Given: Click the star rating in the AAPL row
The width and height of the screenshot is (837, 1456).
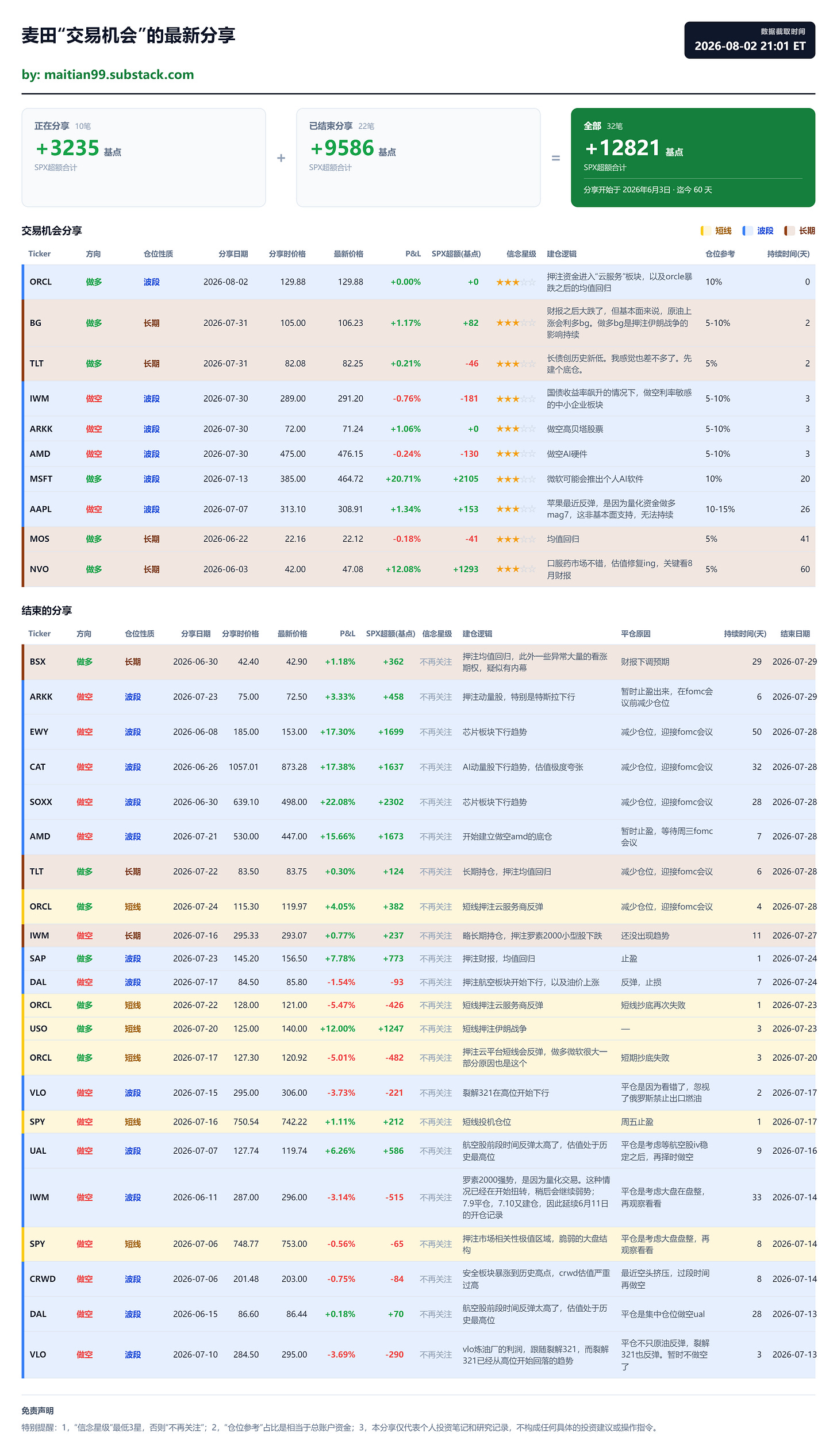Looking at the screenshot, I should pos(516,509).
